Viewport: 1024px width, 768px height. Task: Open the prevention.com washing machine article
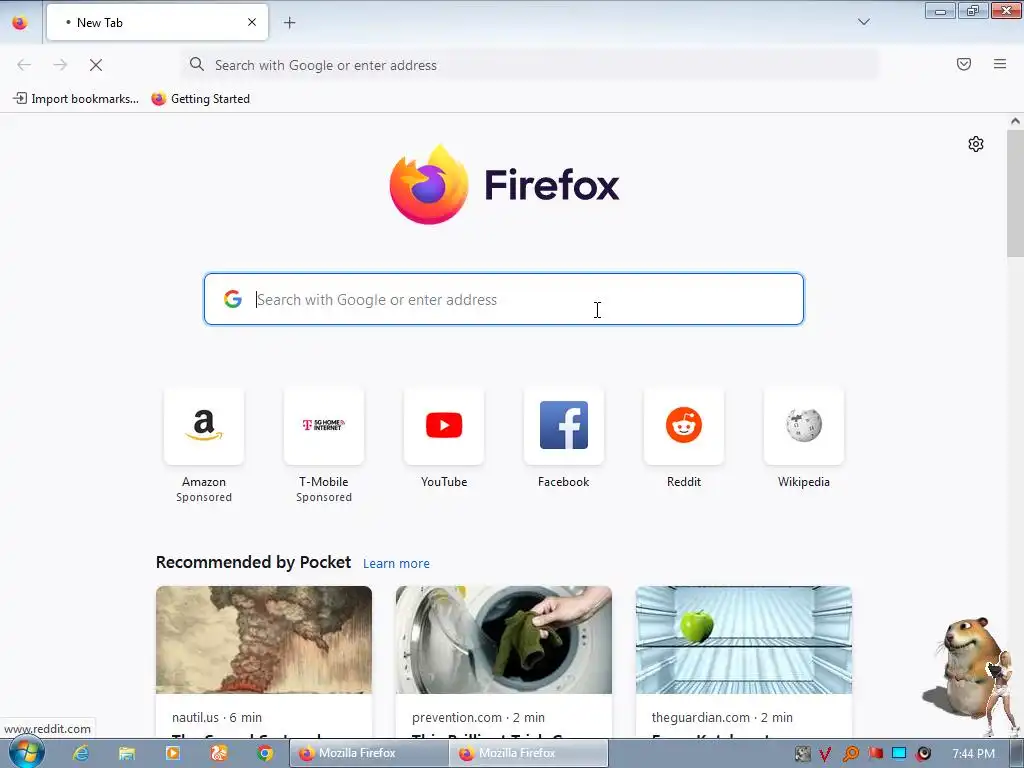pyautogui.click(x=504, y=640)
